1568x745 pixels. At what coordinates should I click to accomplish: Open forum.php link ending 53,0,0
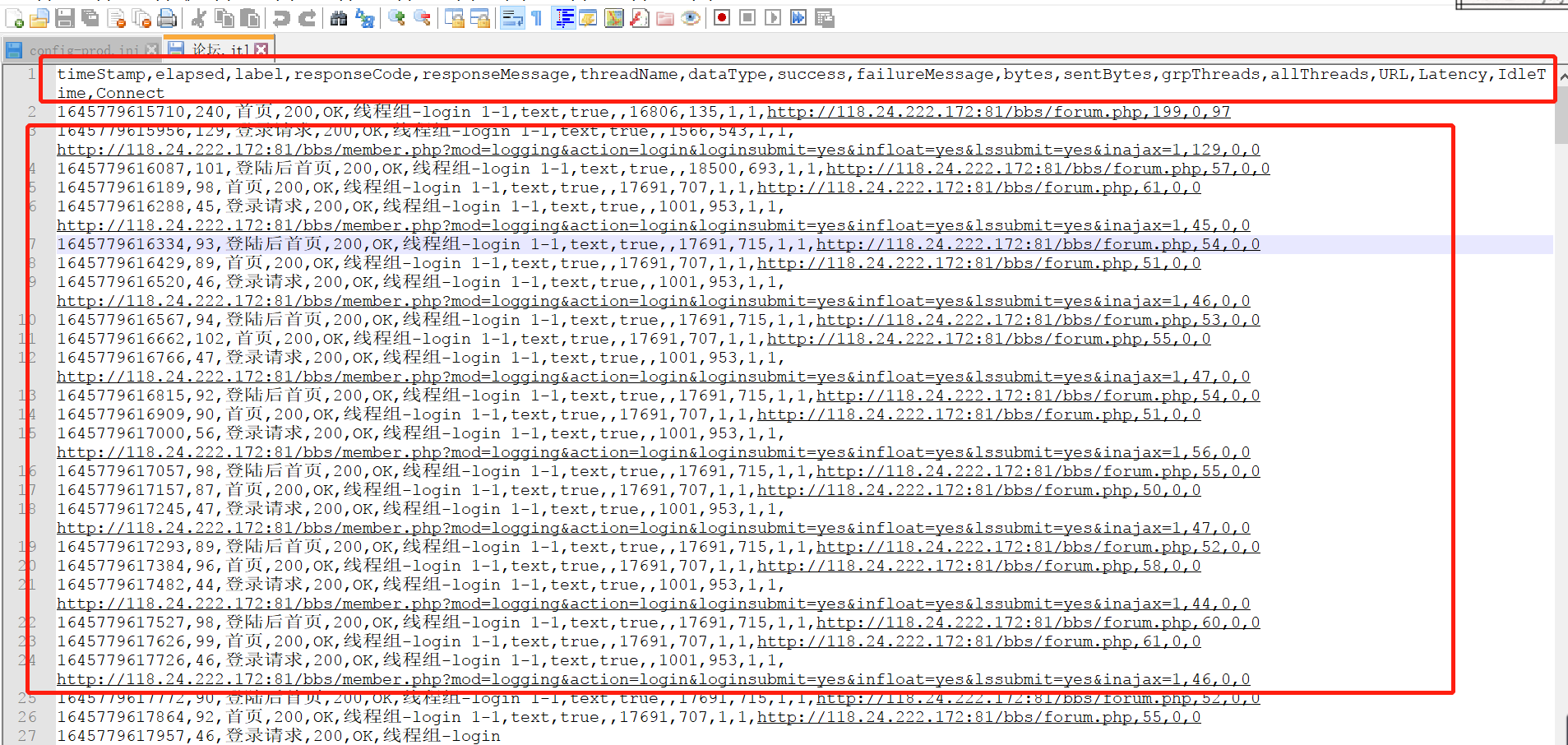(x=1038, y=320)
